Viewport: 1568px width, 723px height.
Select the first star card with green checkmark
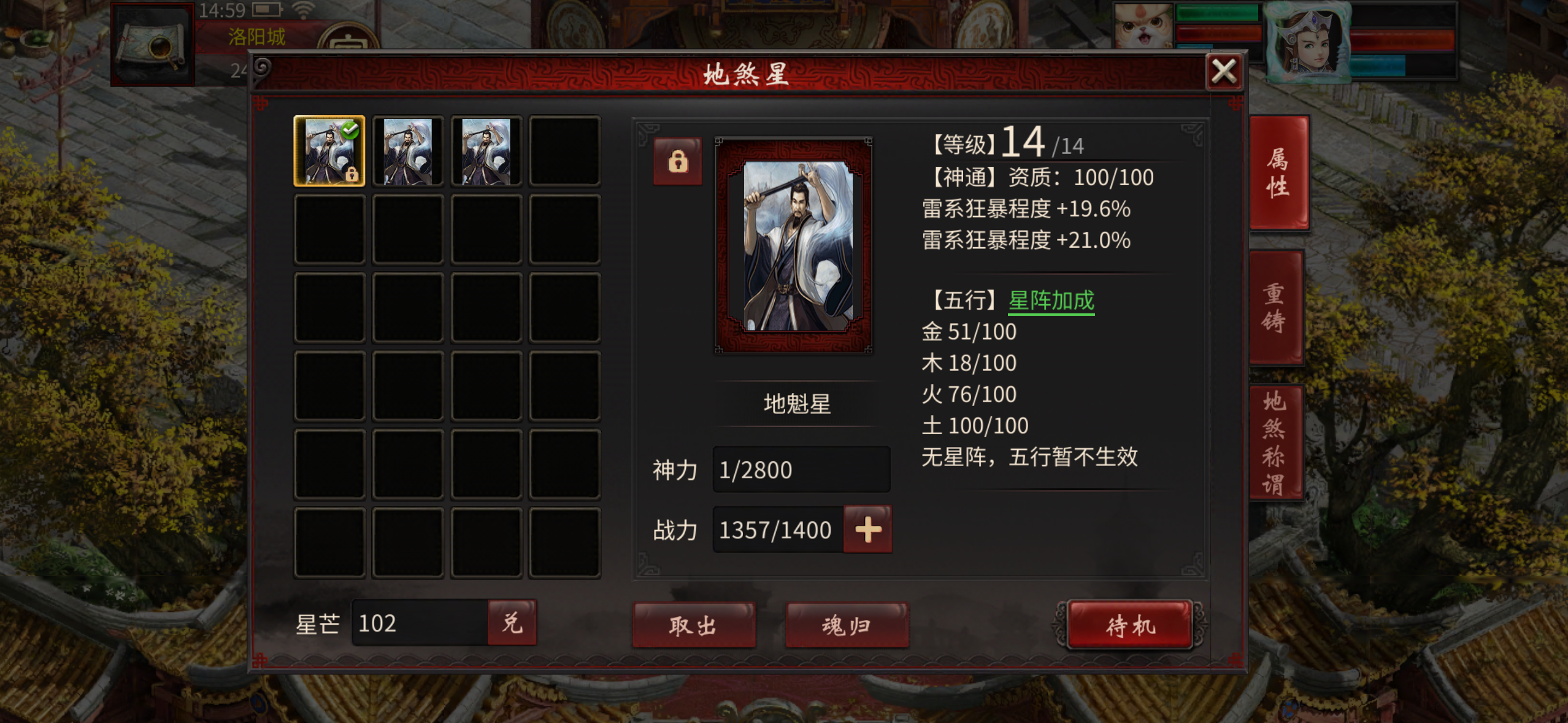coord(329,151)
